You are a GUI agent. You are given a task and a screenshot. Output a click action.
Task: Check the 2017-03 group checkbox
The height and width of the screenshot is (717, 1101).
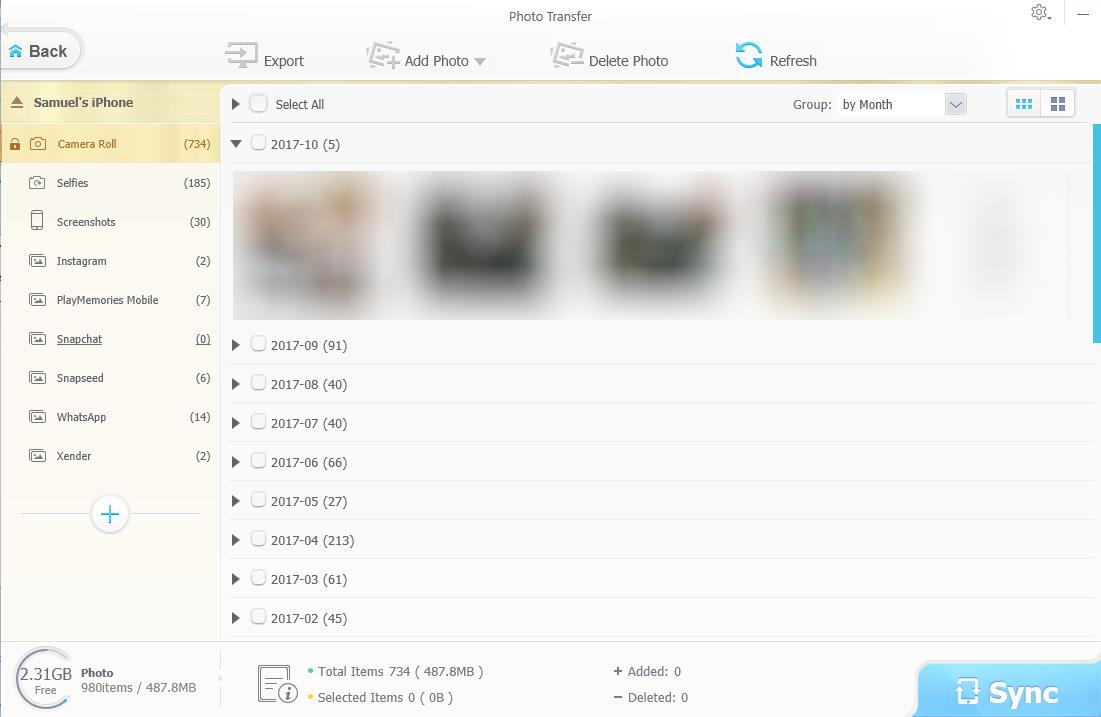coord(258,578)
